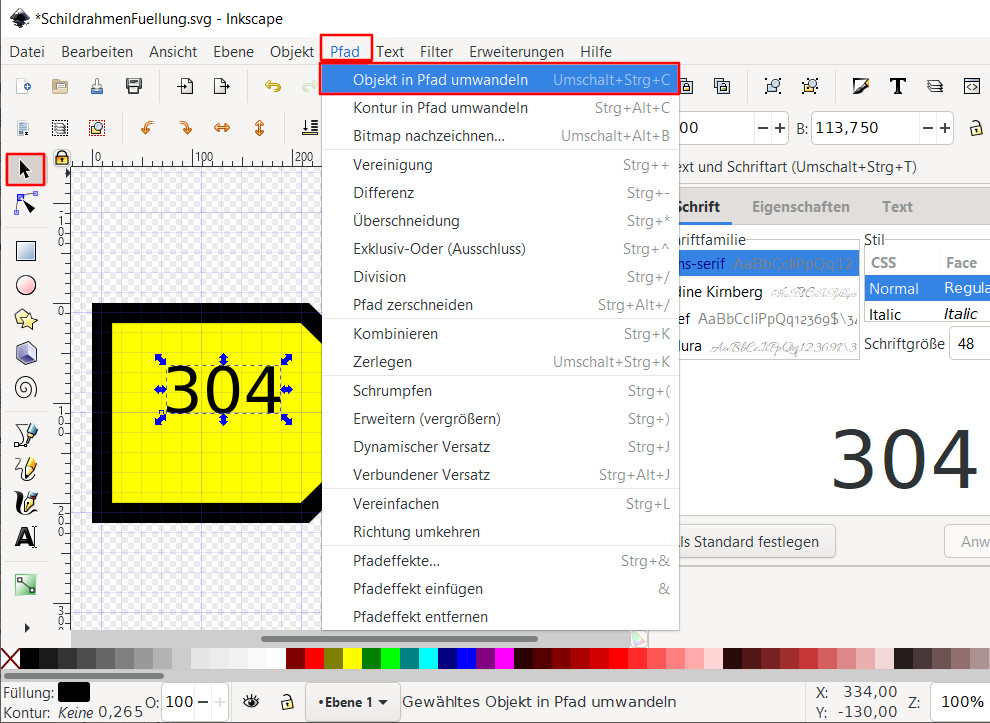Choose 'Kontur in Pfad umwandeln' menu entry
This screenshot has height=723, width=990.
coord(440,108)
